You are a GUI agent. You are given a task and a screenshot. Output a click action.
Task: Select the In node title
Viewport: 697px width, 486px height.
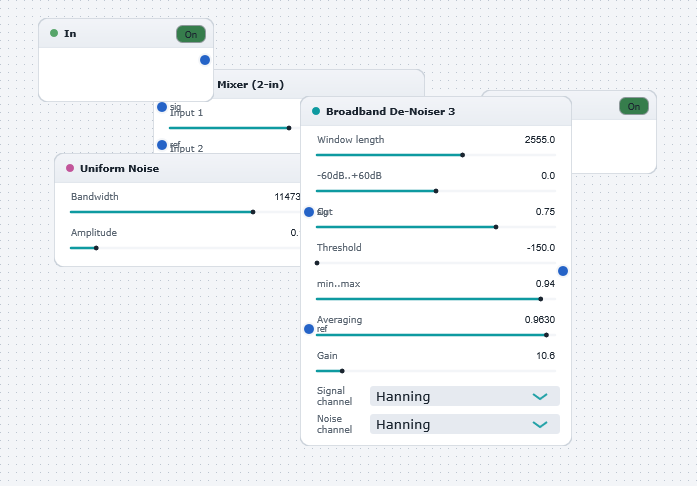click(70, 33)
